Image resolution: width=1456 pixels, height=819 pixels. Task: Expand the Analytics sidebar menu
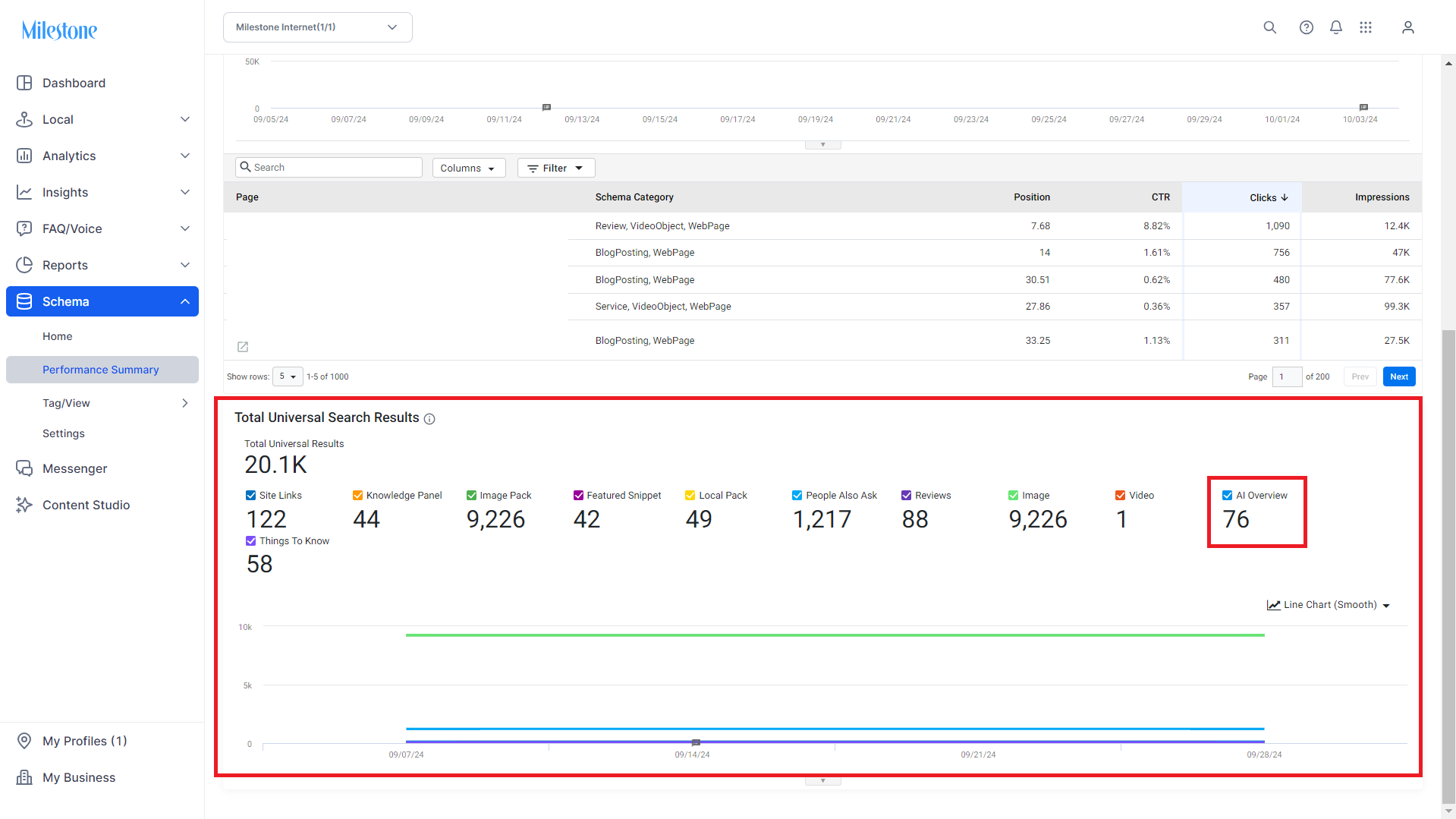pyautogui.click(x=102, y=156)
